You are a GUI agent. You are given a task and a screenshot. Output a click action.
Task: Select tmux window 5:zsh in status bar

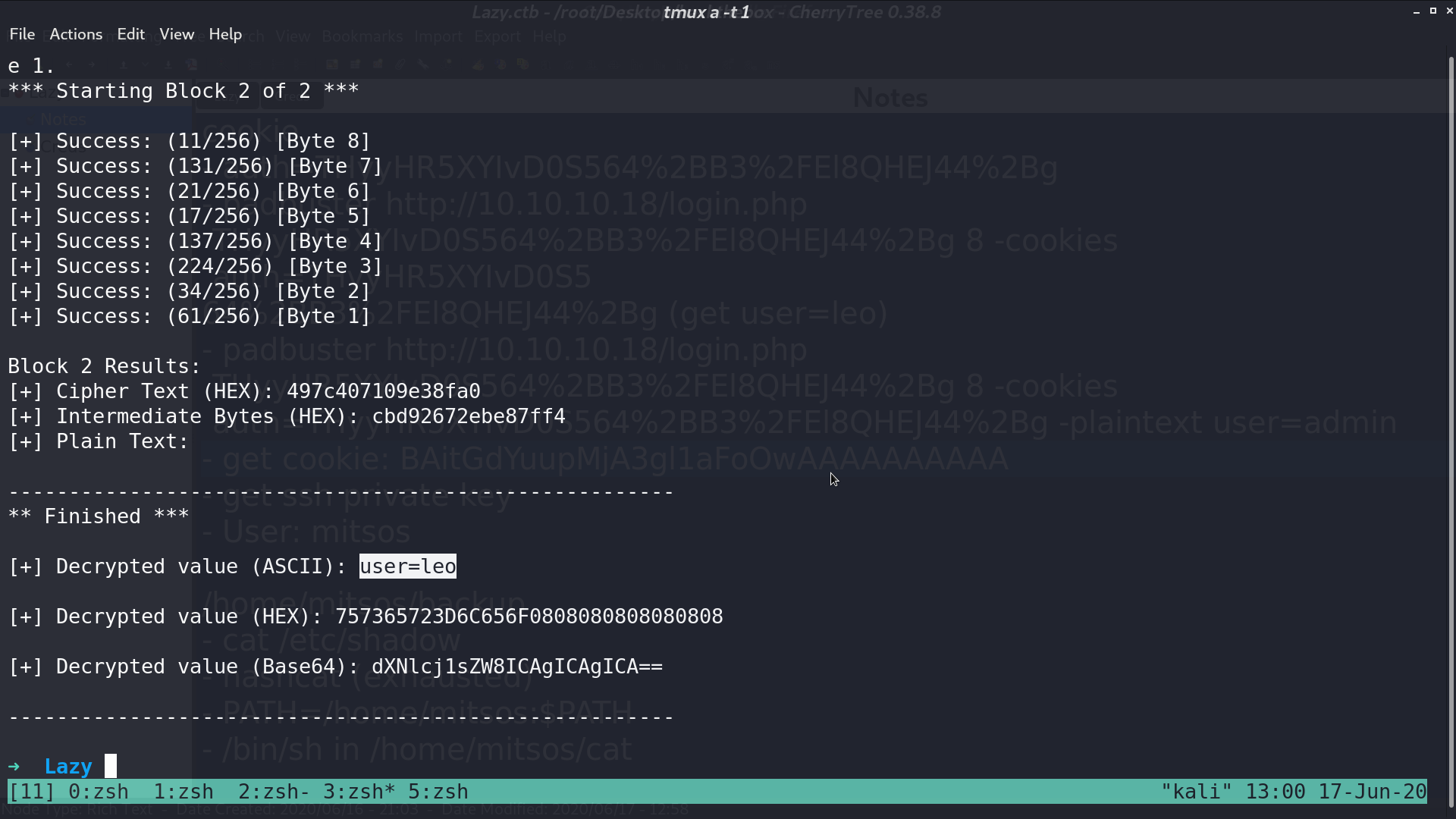pos(438,792)
